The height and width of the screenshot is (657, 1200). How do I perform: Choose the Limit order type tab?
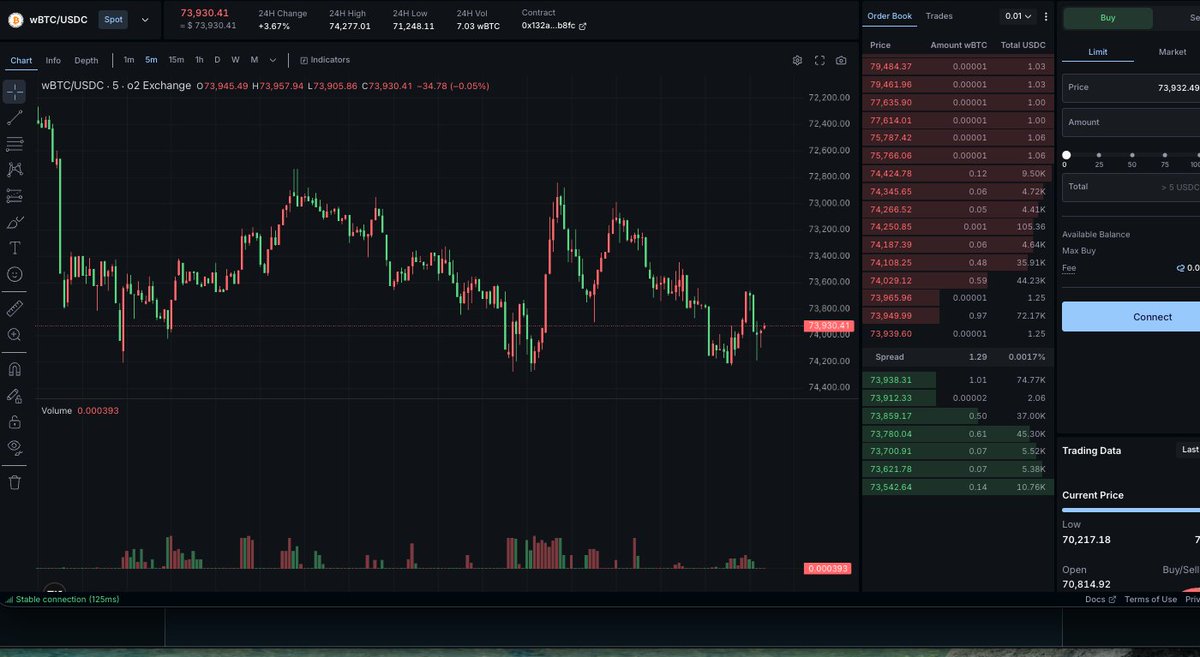point(1098,52)
